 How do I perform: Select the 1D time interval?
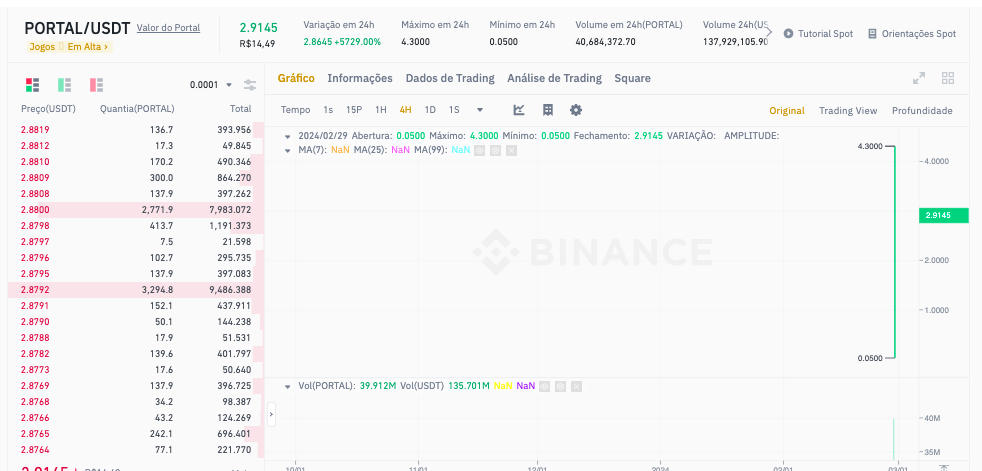click(x=430, y=110)
